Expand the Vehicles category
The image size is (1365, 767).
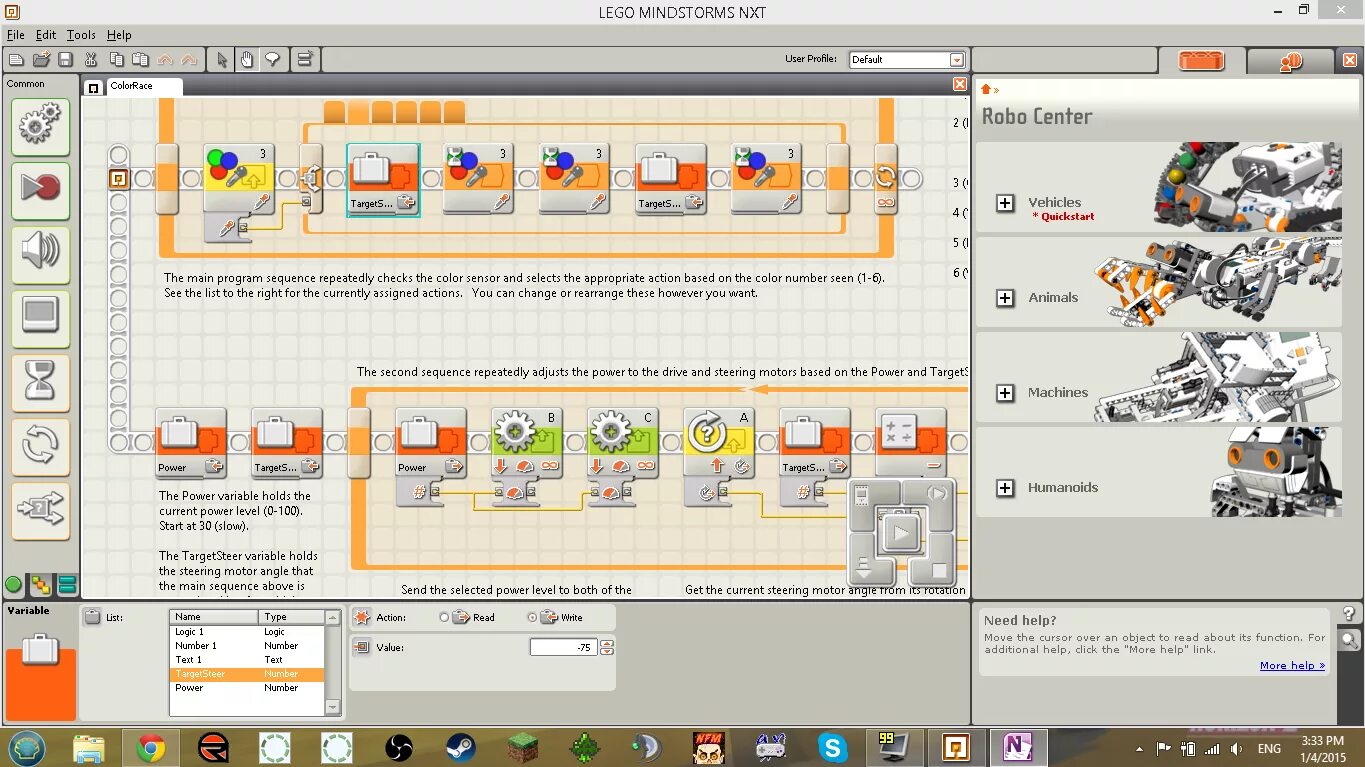point(1005,203)
